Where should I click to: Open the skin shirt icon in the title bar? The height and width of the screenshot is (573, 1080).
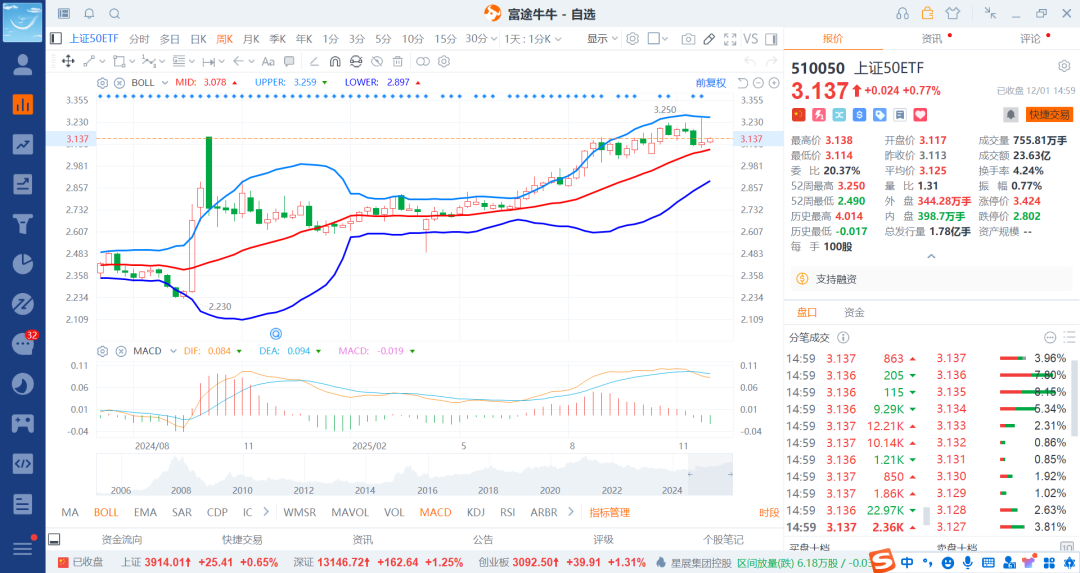(953, 13)
